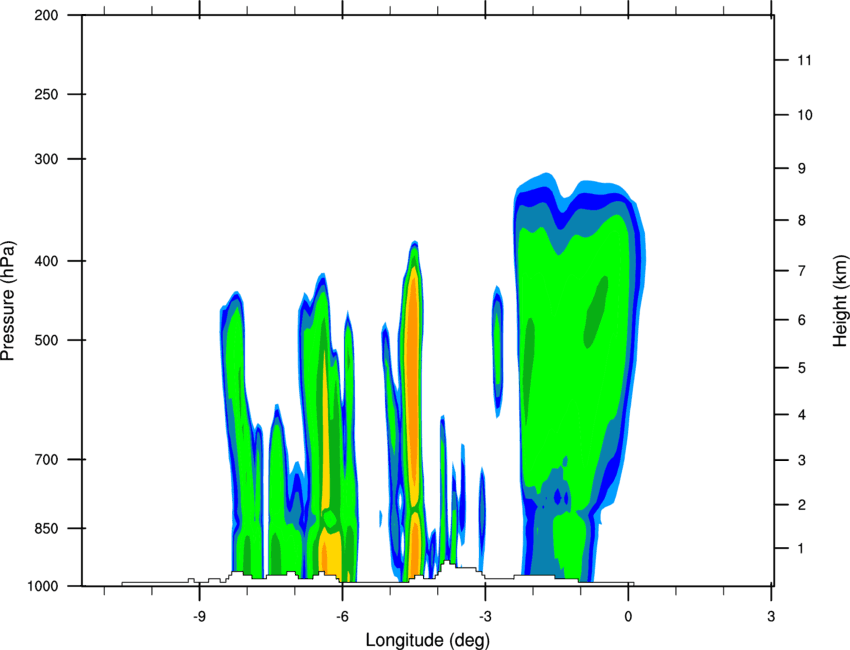Select the 200 pressure tick label
The height and width of the screenshot is (650, 850).
[x=47, y=15]
